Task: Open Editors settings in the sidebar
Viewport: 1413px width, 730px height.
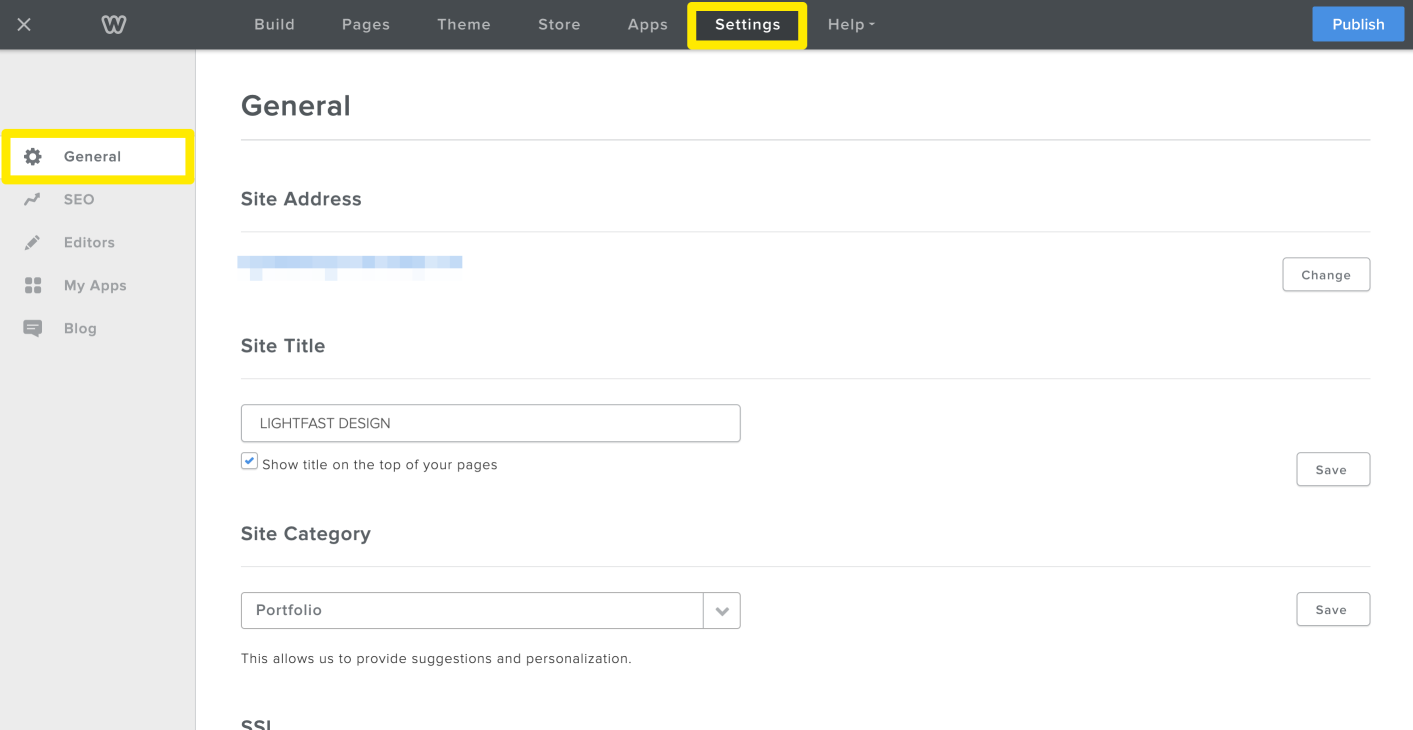Action: point(89,242)
